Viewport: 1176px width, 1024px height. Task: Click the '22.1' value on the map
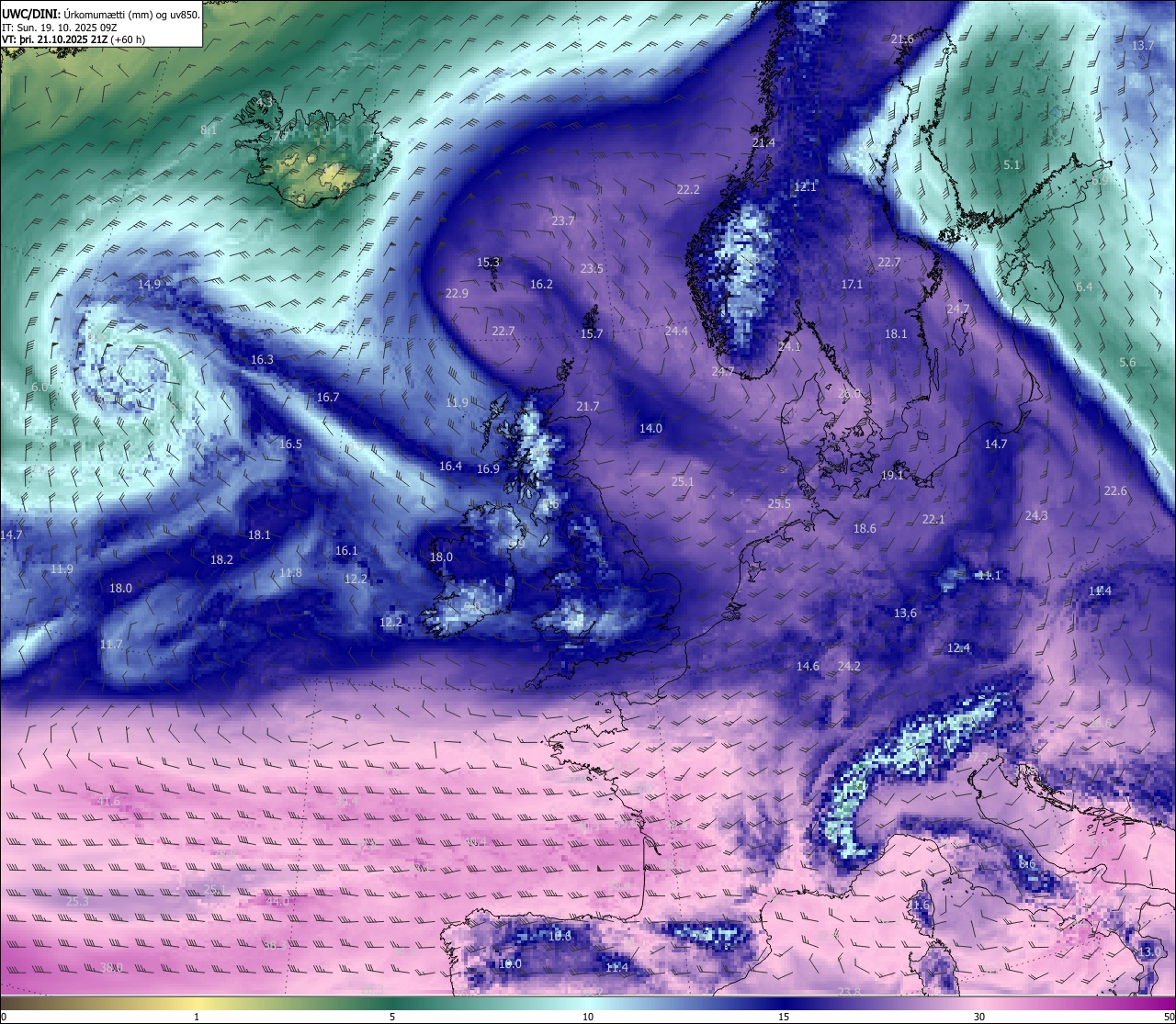click(933, 519)
